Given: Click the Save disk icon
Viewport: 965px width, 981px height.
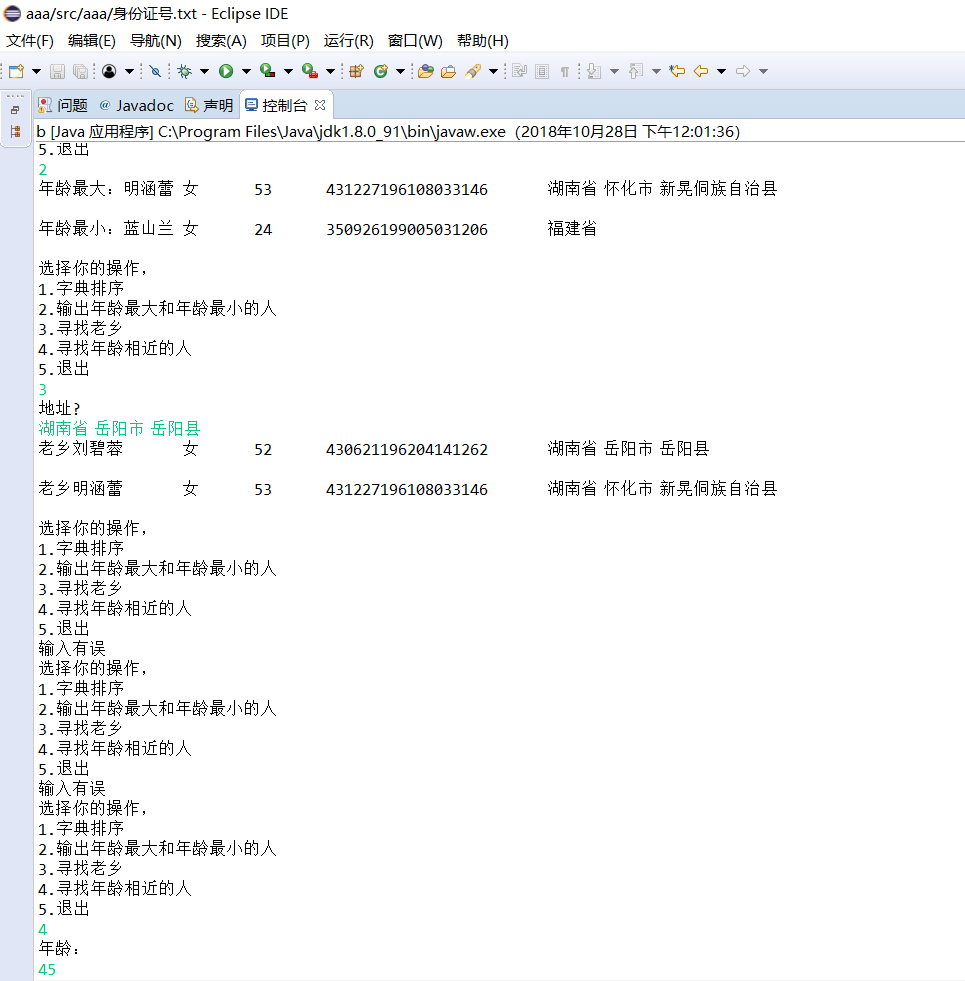Looking at the screenshot, I should point(57,71).
